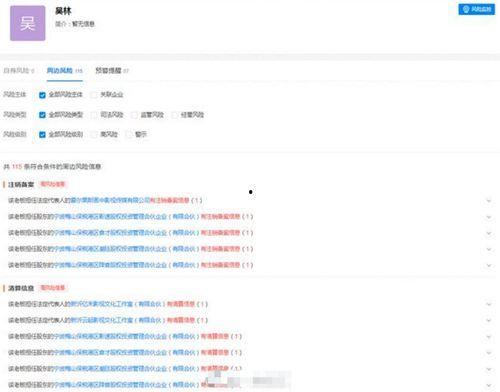
Task: Uncheck the 全部风险主体 checkbox
Action: click(42, 95)
